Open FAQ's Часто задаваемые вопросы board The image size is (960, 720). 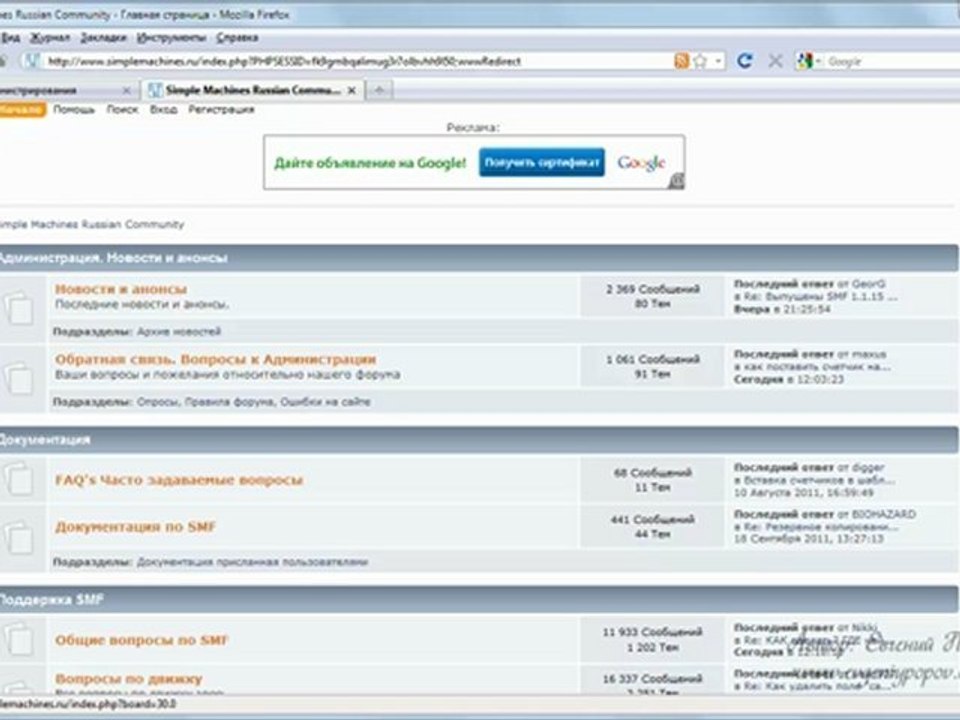179,479
